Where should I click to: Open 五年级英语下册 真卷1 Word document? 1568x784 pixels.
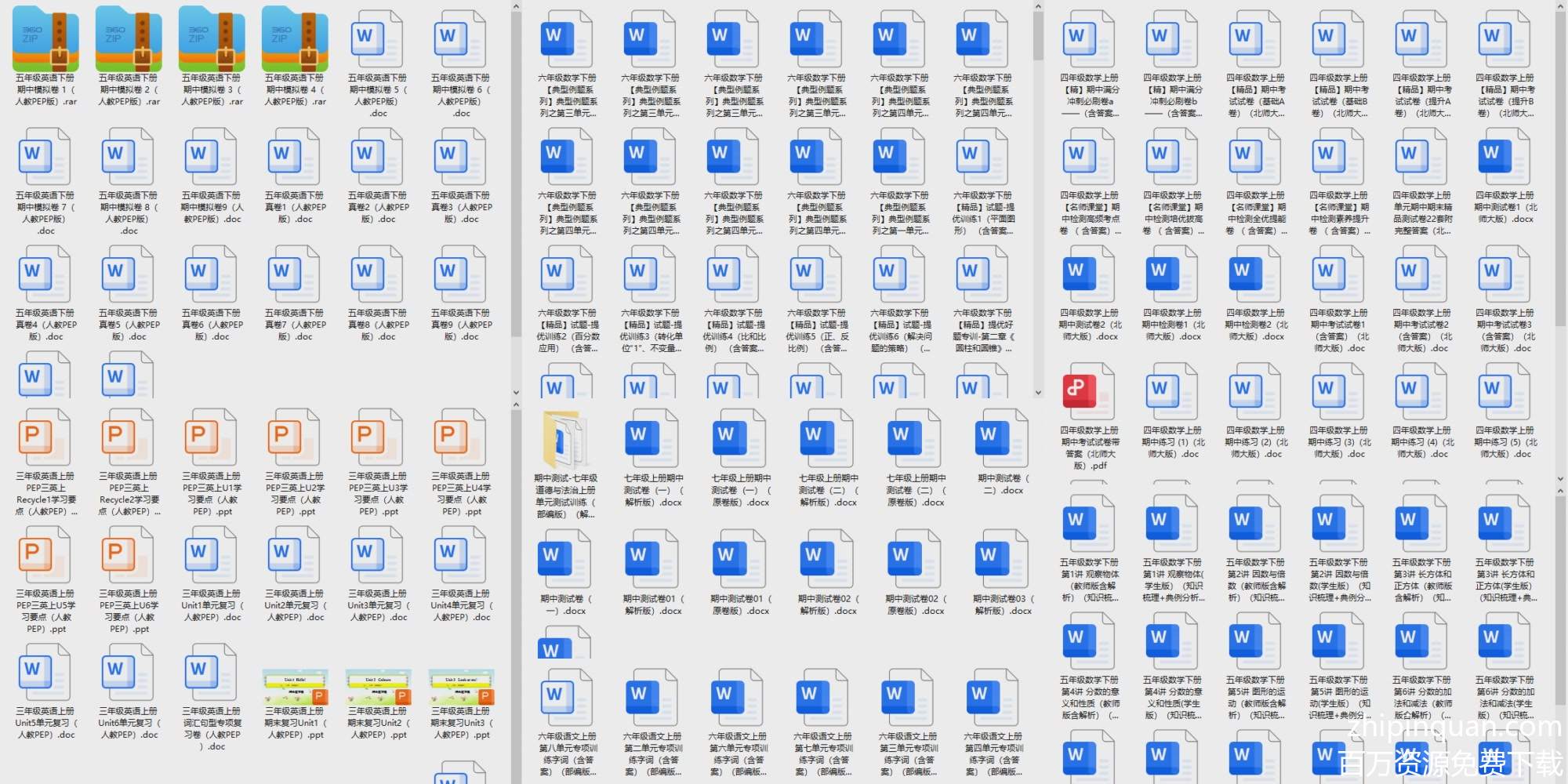coord(295,157)
